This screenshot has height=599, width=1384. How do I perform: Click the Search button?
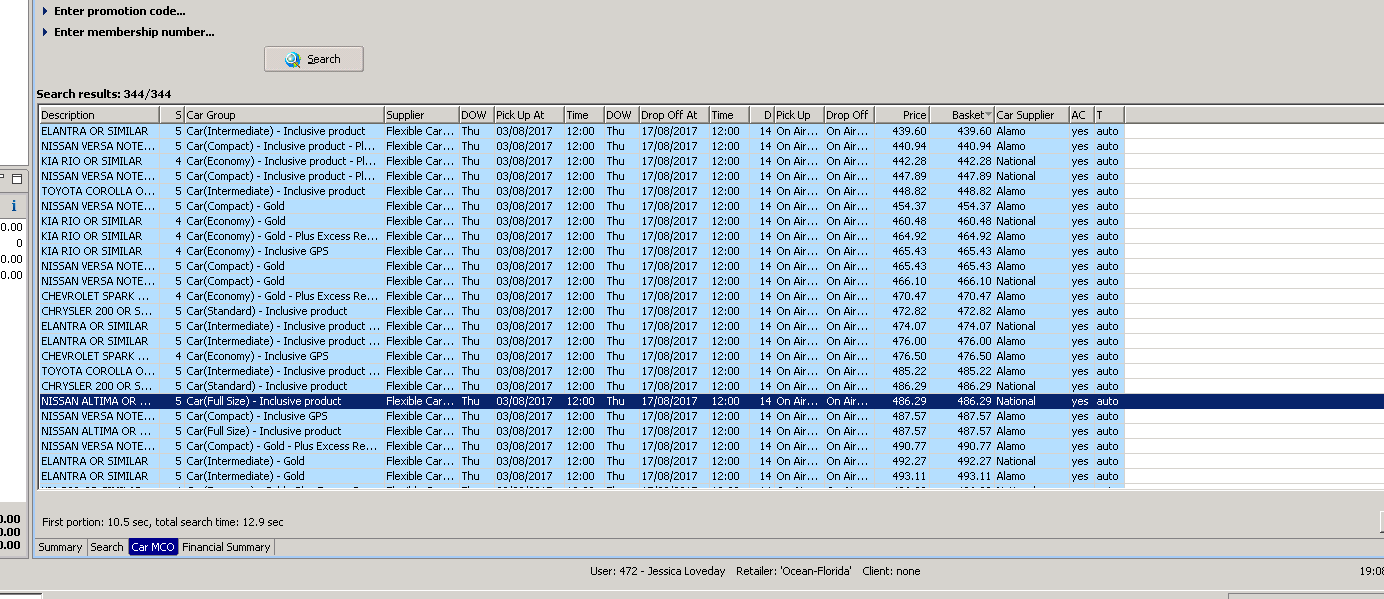[x=314, y=59]
